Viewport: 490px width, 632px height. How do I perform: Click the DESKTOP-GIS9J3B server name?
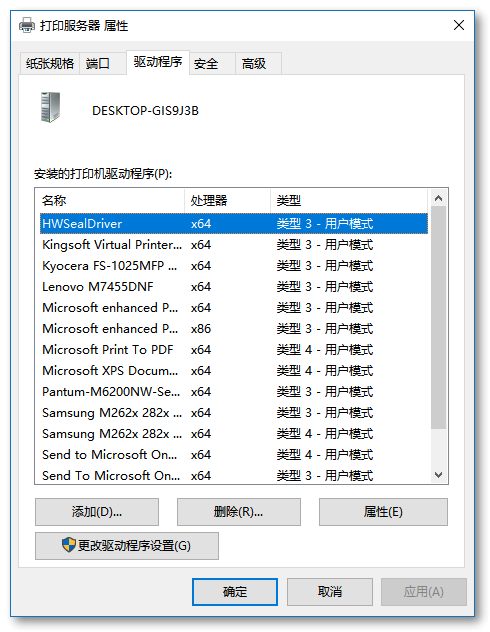click(x=145, y=110)
